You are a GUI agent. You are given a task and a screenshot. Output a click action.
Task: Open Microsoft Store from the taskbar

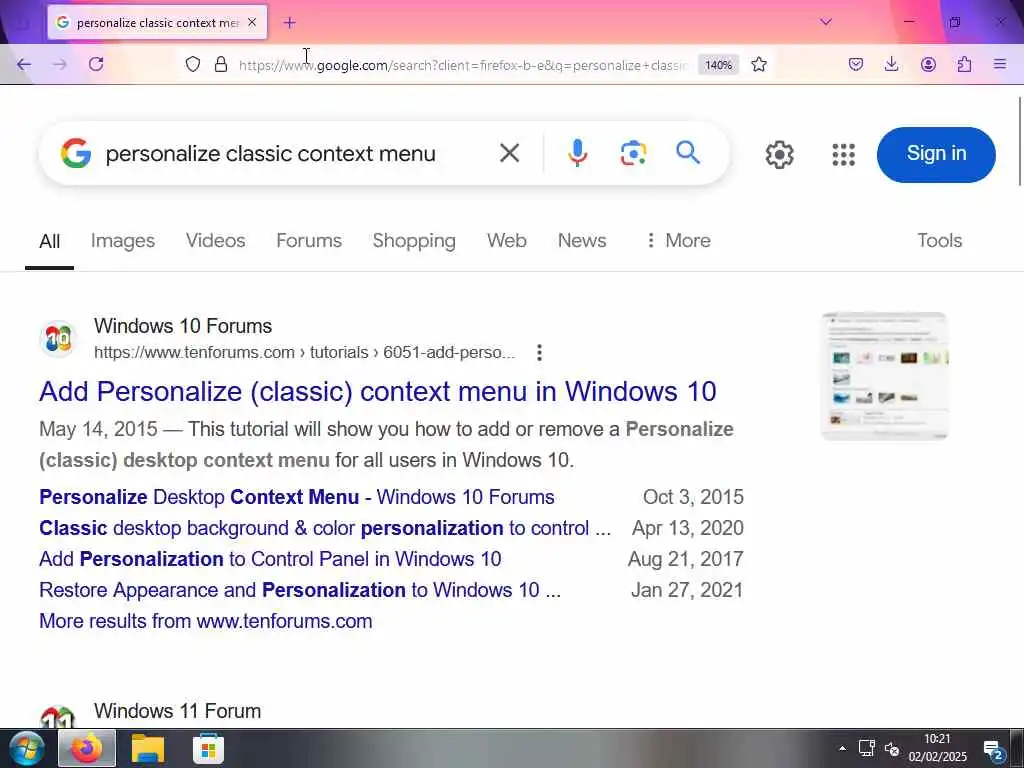point(208,750)
